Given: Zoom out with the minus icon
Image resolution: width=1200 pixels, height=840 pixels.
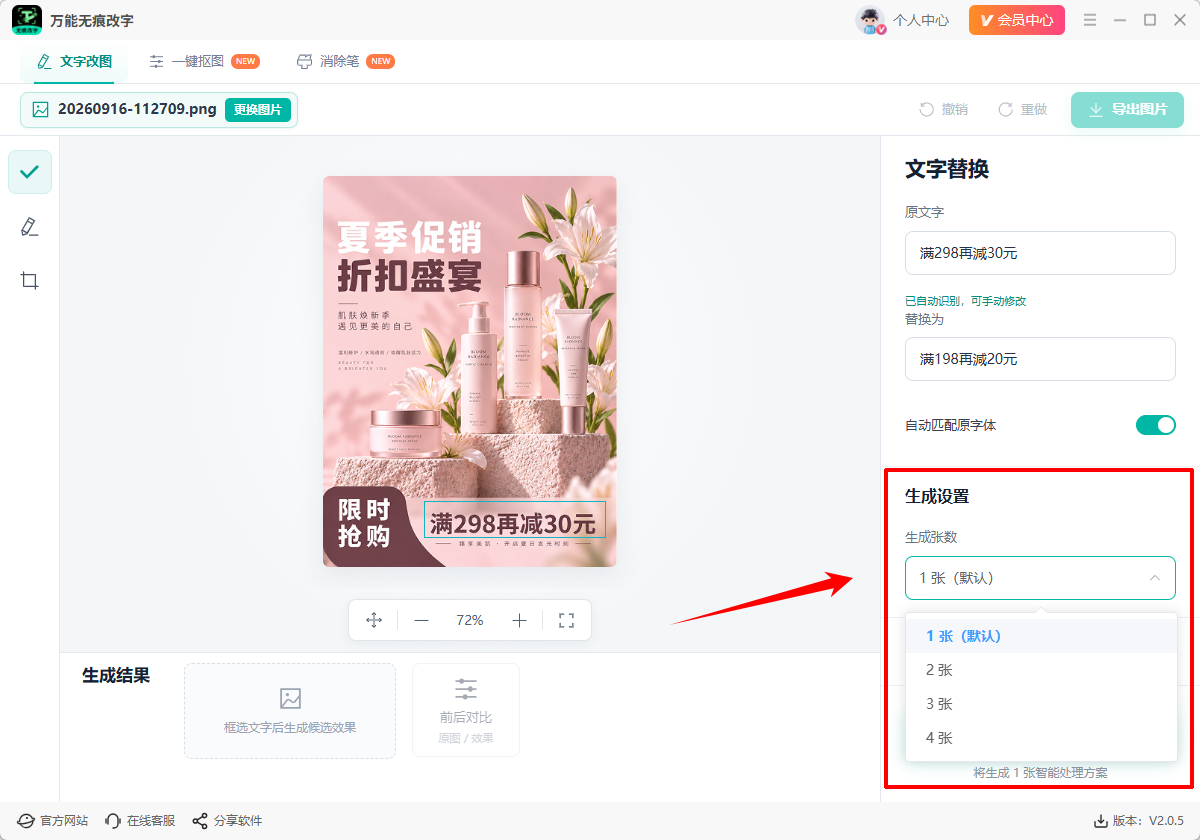Looking at the screenshot, I should [x=421, y=620].
